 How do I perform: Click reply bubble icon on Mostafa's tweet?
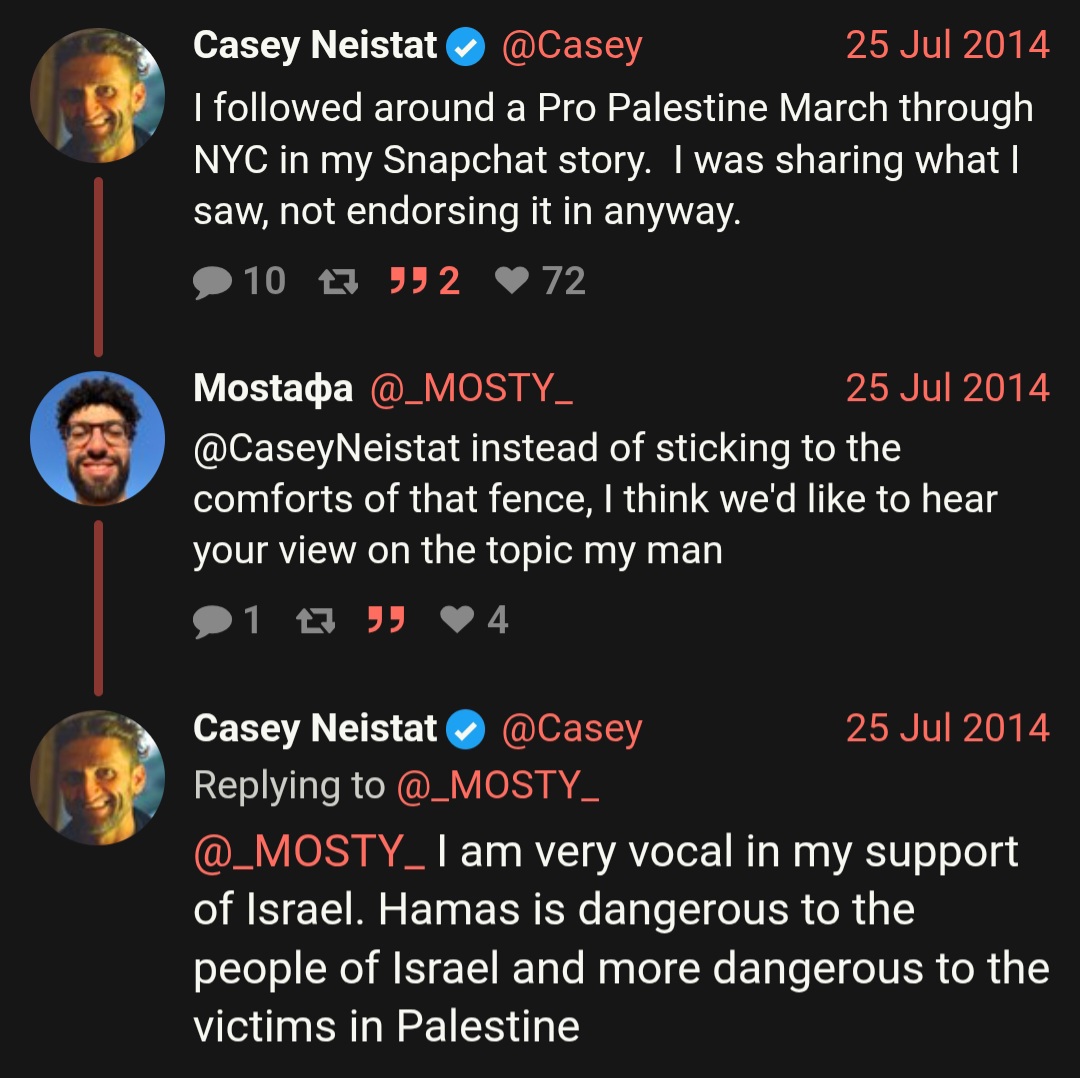[x=212, y=621]
